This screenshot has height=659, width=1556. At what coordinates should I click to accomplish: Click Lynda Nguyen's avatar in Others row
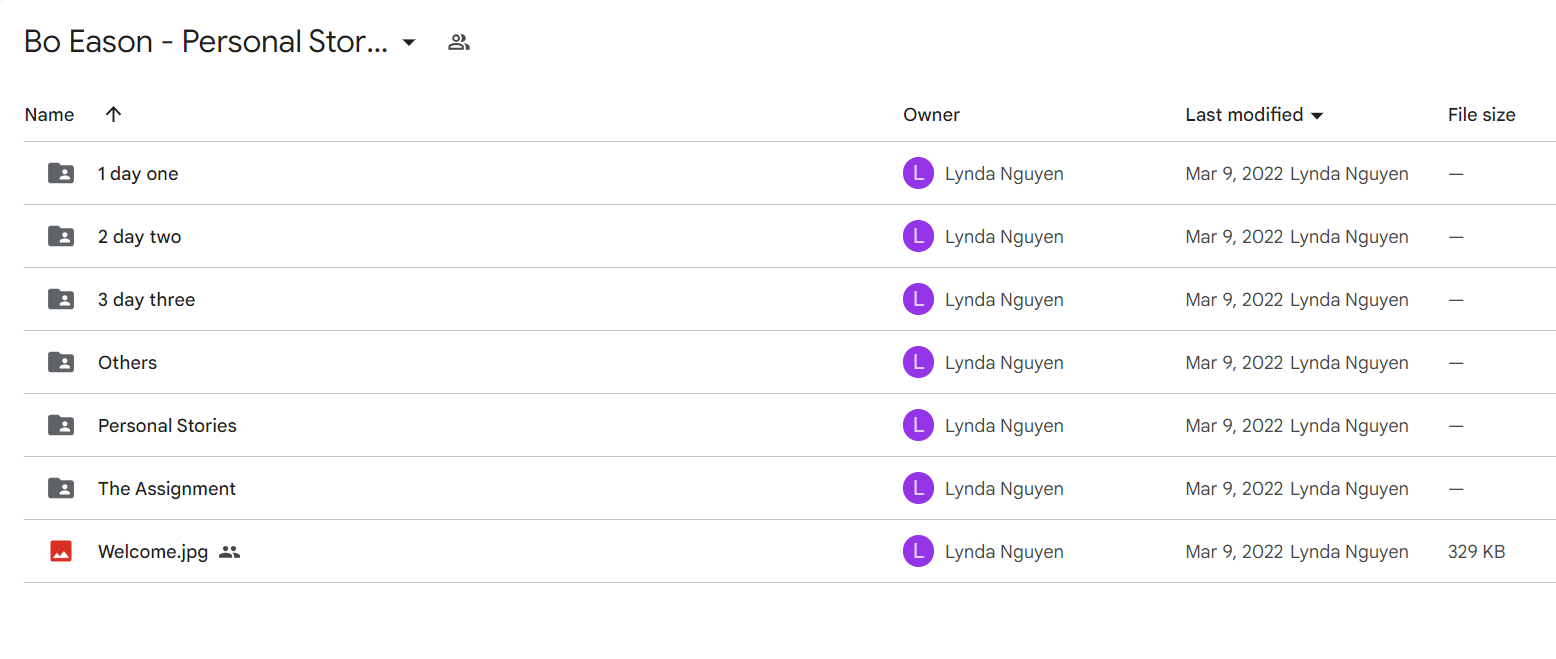pyautogui.click(x=918, y=362)
